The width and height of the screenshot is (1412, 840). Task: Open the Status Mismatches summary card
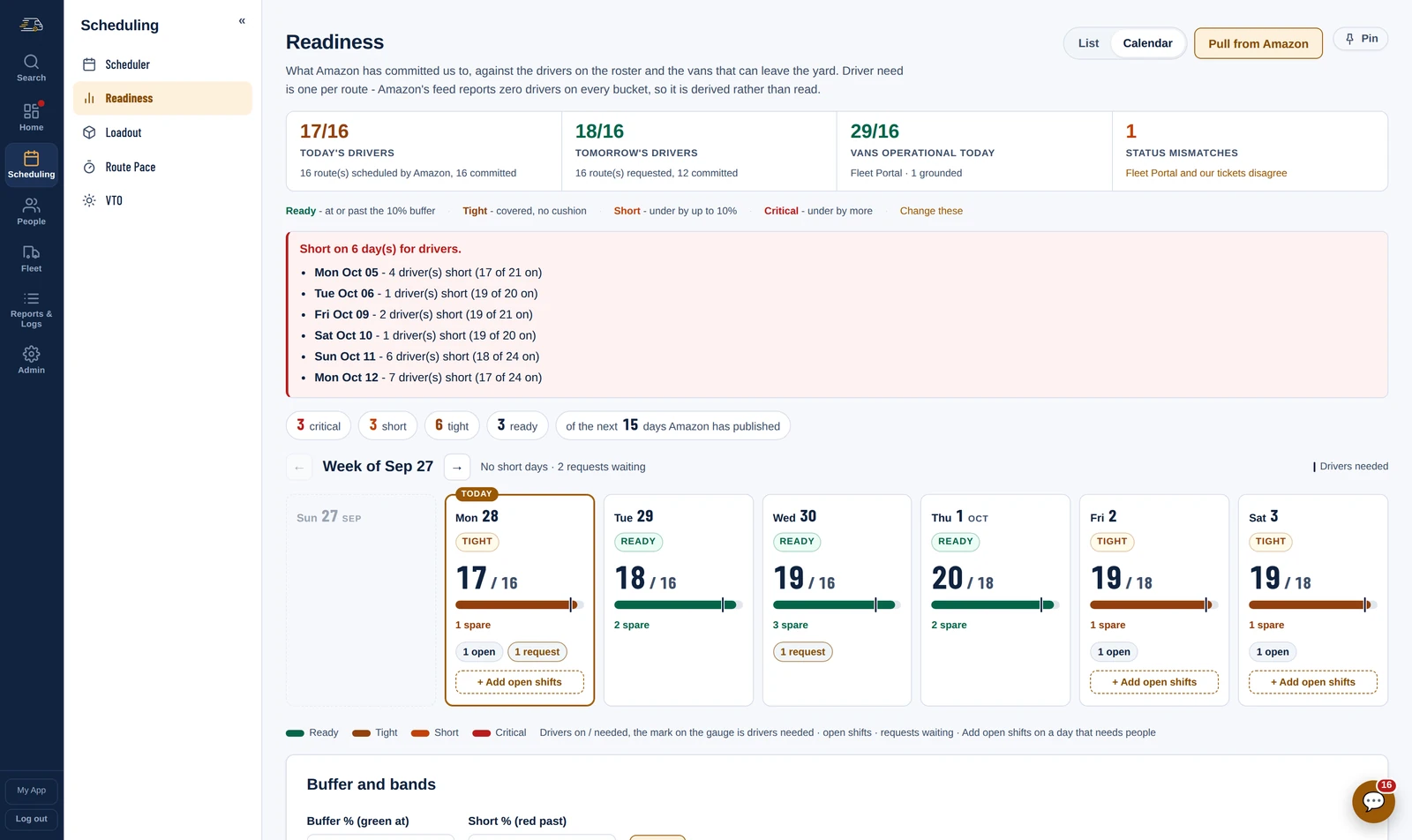coord(1250,151)
